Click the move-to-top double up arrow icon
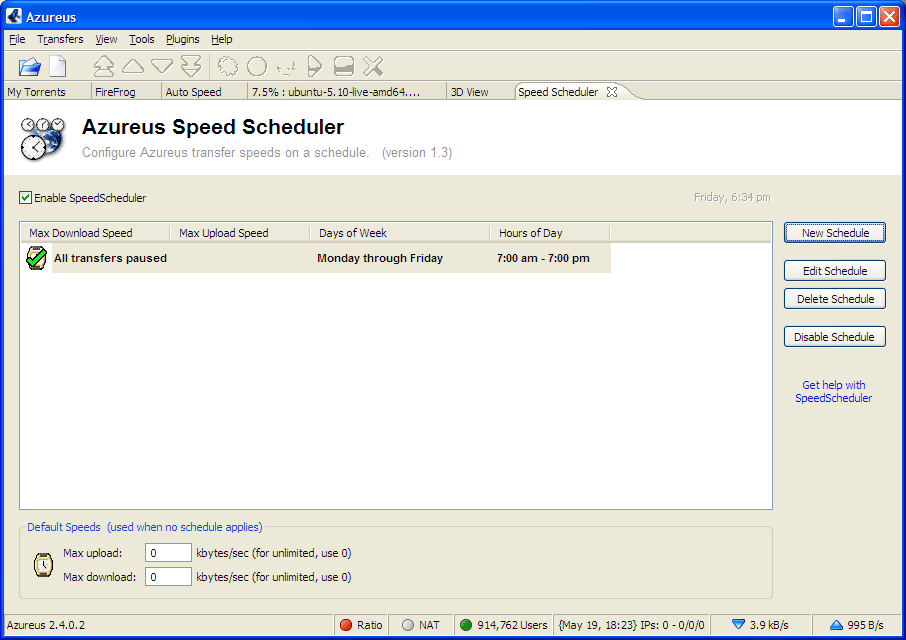Screen dimensions: 906x640 coord(104,66)
